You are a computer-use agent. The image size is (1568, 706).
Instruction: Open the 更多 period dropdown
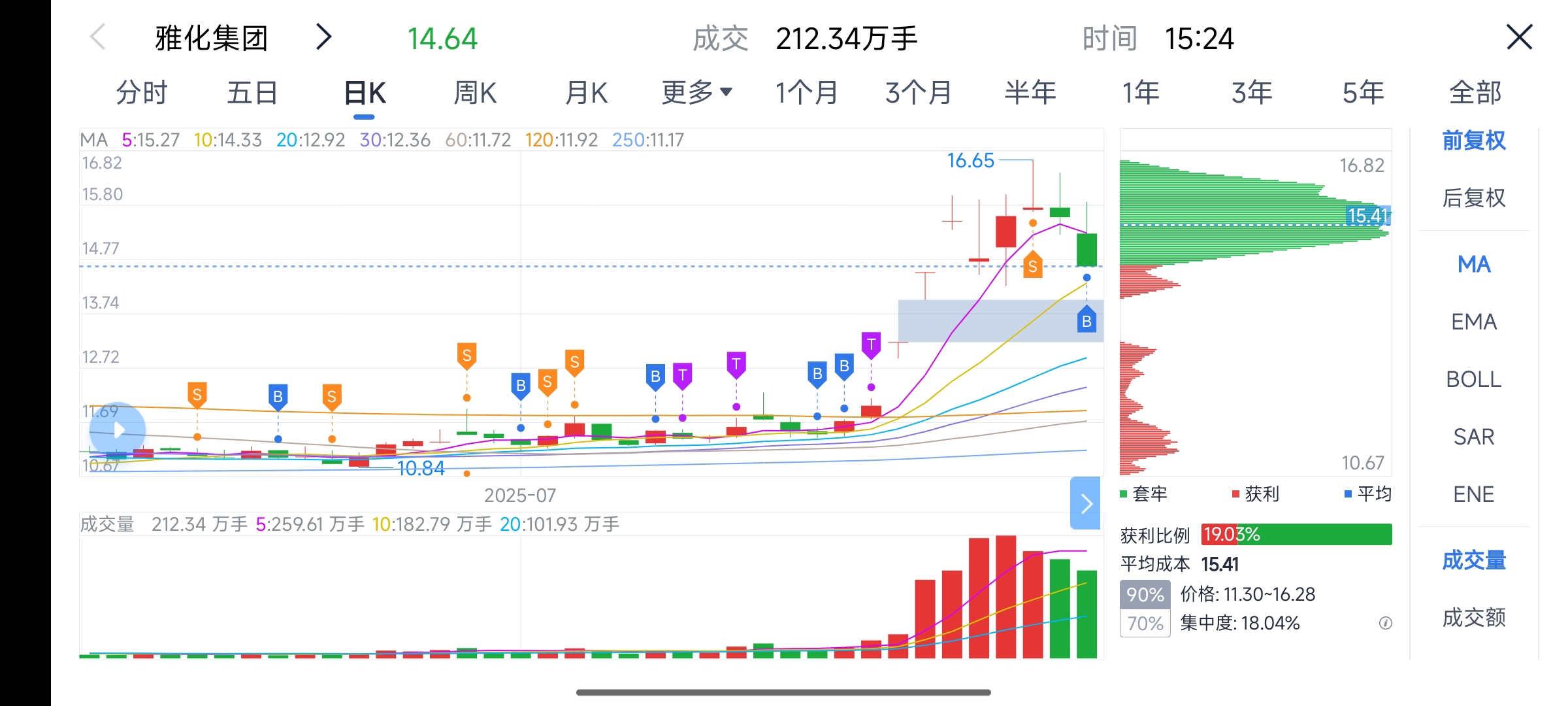tap(696, 92)
